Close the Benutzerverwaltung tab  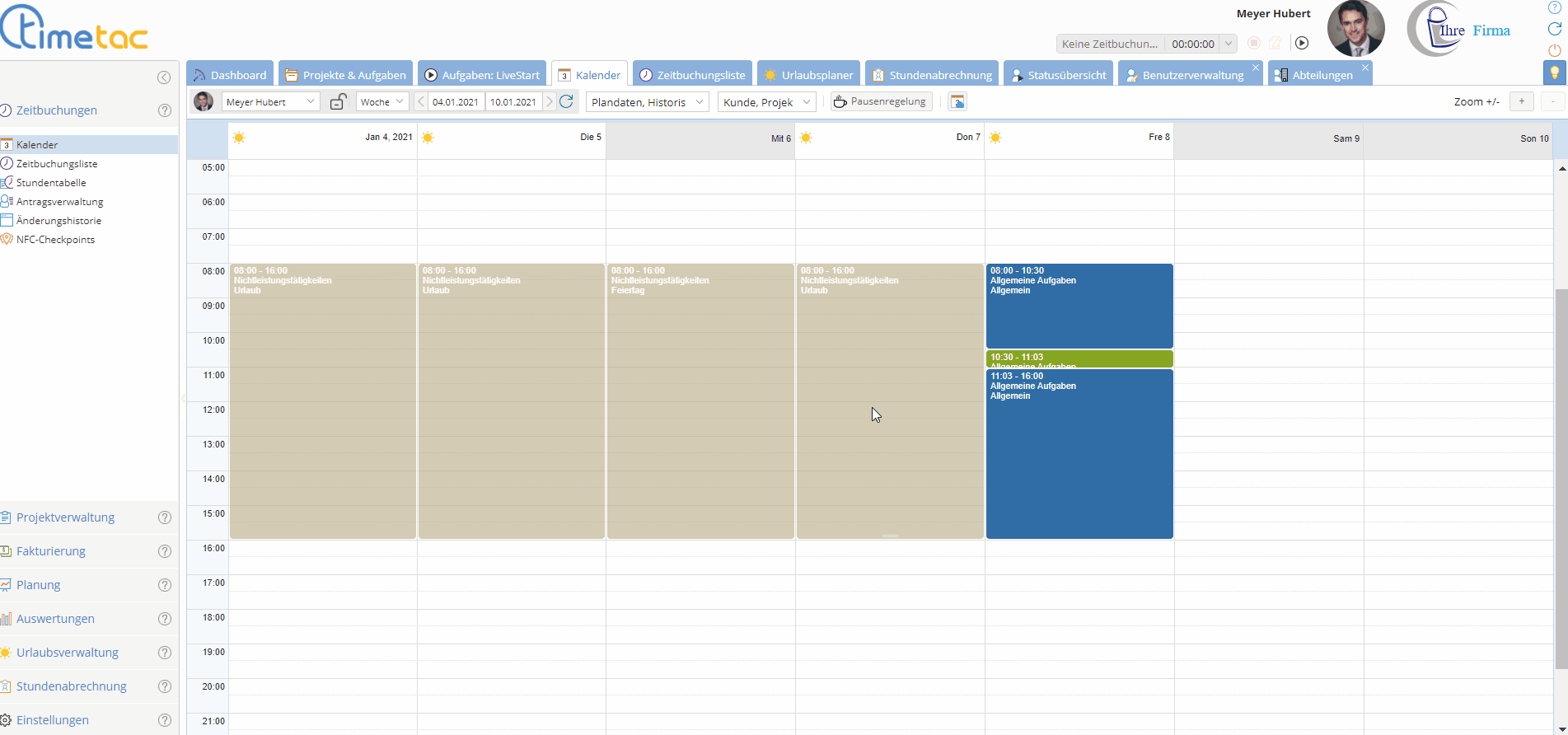(x=1256, y=68)
